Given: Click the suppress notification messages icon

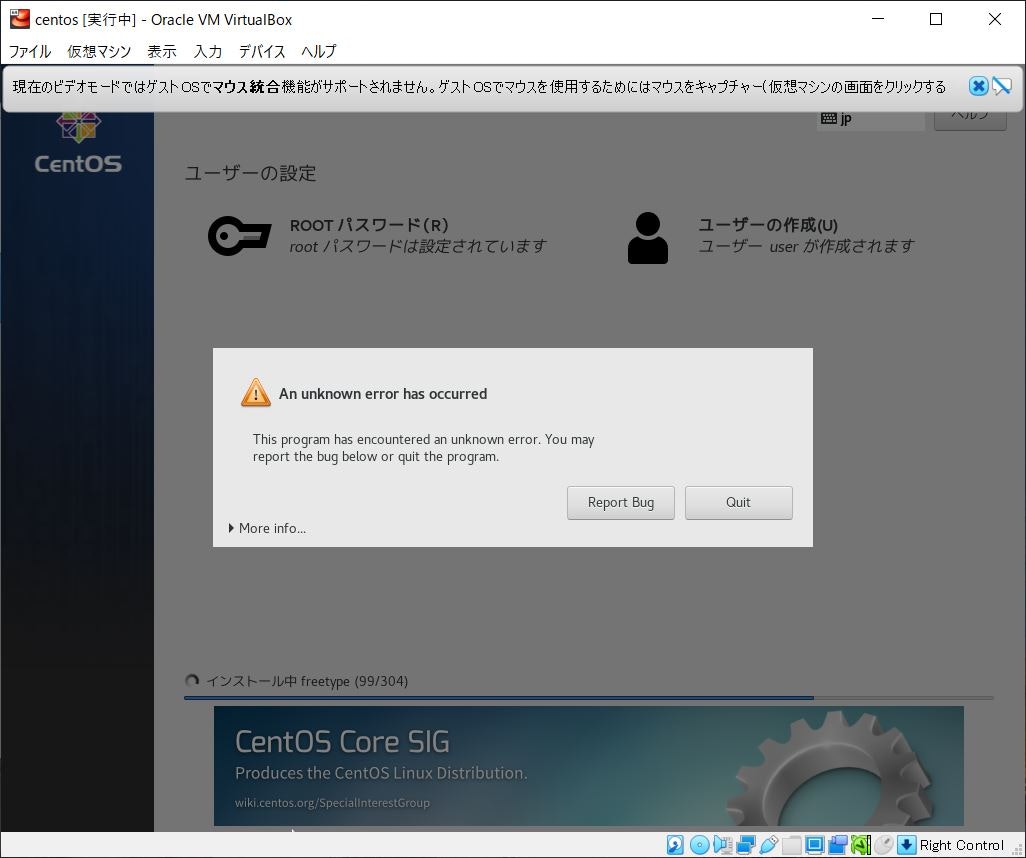Looking at the screenshot, I should (1002, 86).
